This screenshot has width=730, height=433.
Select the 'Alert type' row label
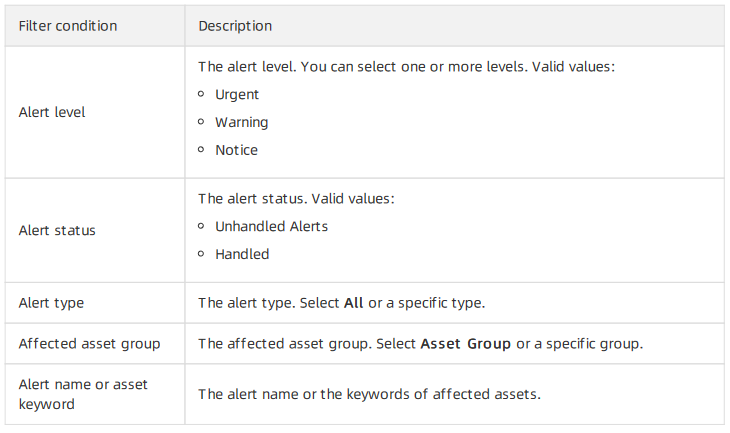pos(51,303)
